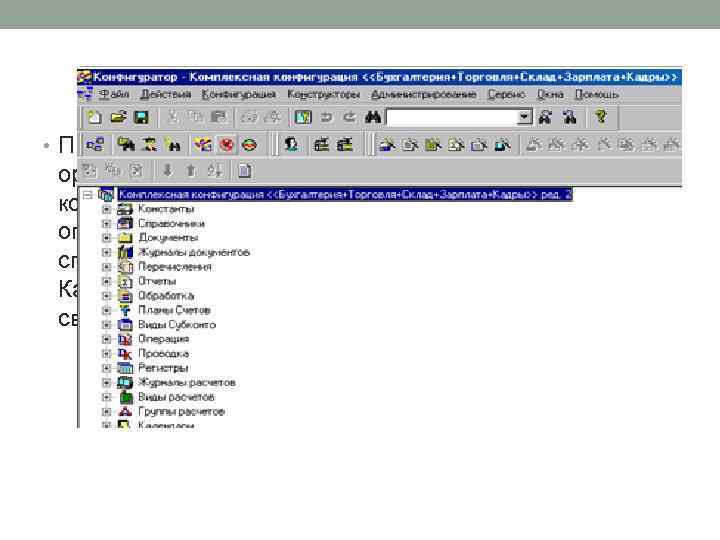Select the Виды расчетов tree item
This screenshot has height=540, width=720.
[x=176, y=397]
